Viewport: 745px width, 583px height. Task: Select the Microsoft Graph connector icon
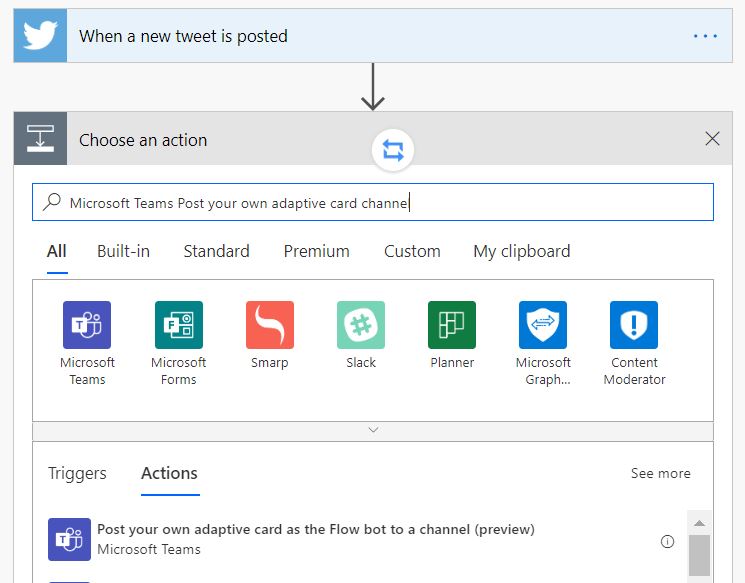click(543, 325)
